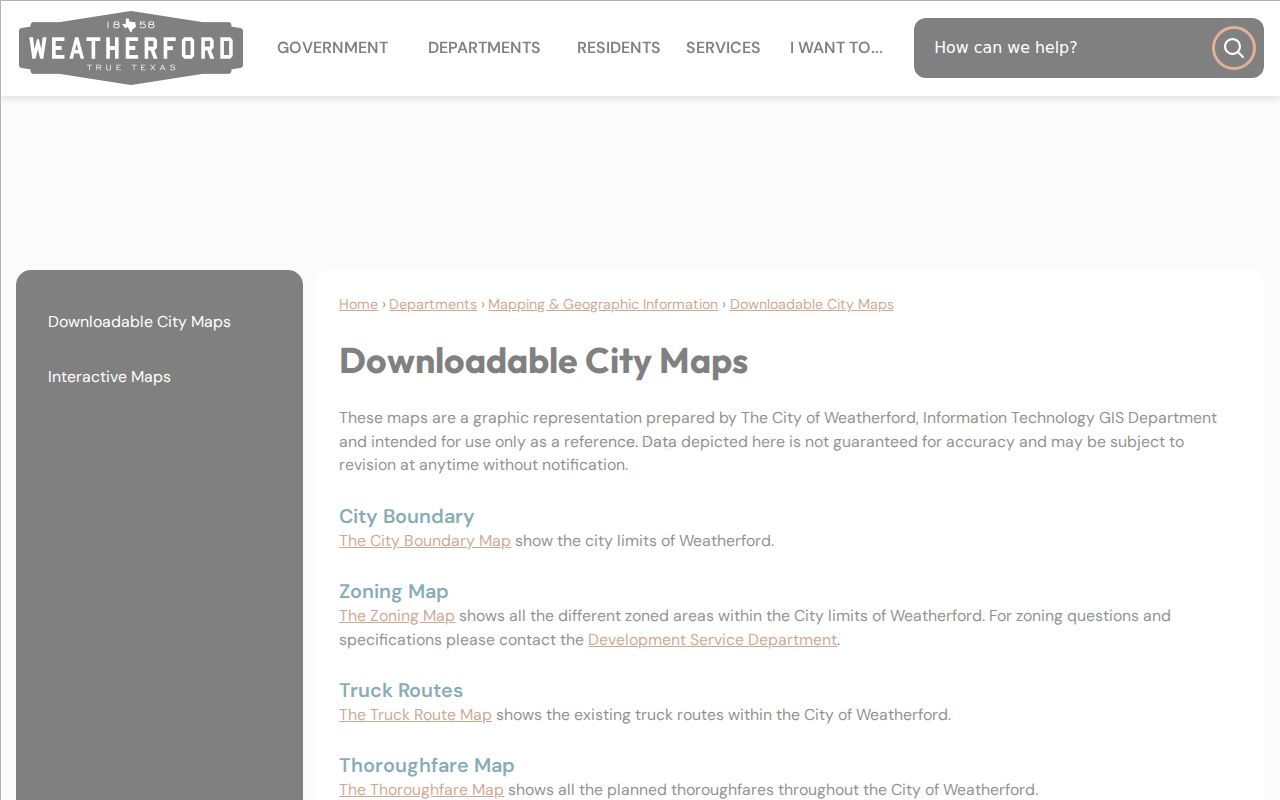The height and width of the screenshot is (800, 1280).
Task: Click the Thoroughfare Map section heading
Action: (426, 765)
